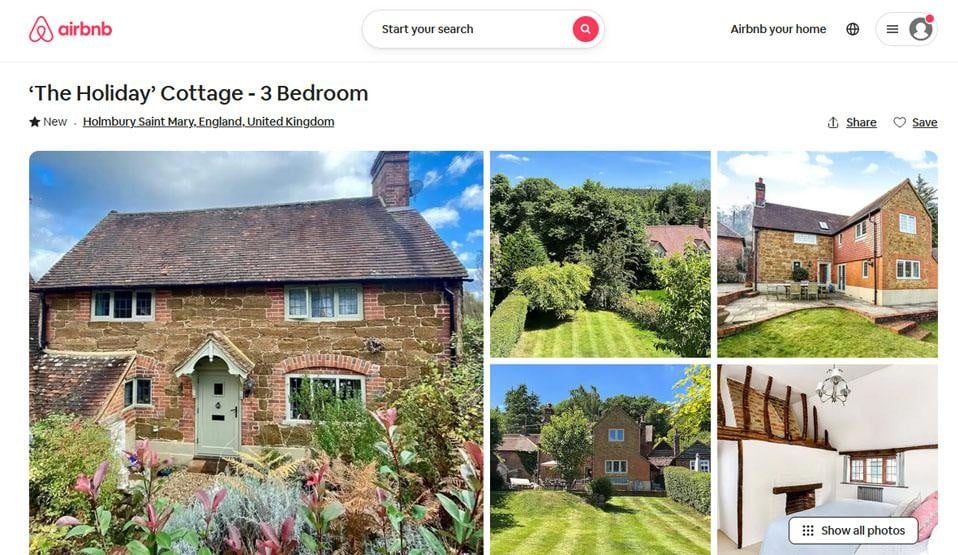Viewport: 958px width, 555px height.
Task: Click the grid icon on Show all photos
Action: point(808,531)
